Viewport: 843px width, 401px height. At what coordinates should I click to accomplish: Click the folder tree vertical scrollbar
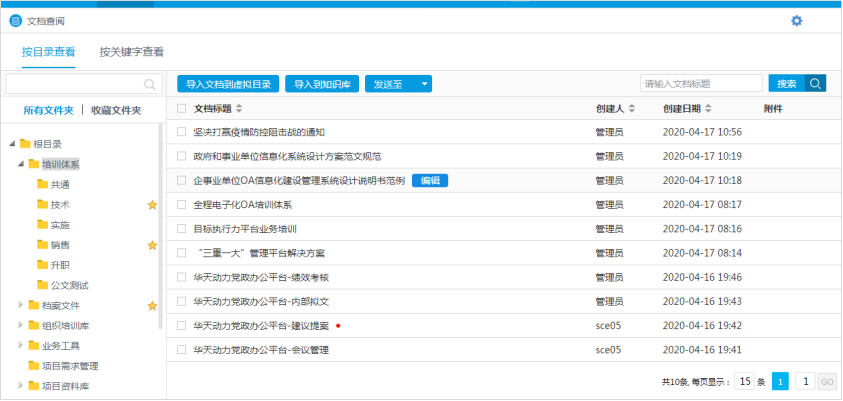tap(160, 230)
